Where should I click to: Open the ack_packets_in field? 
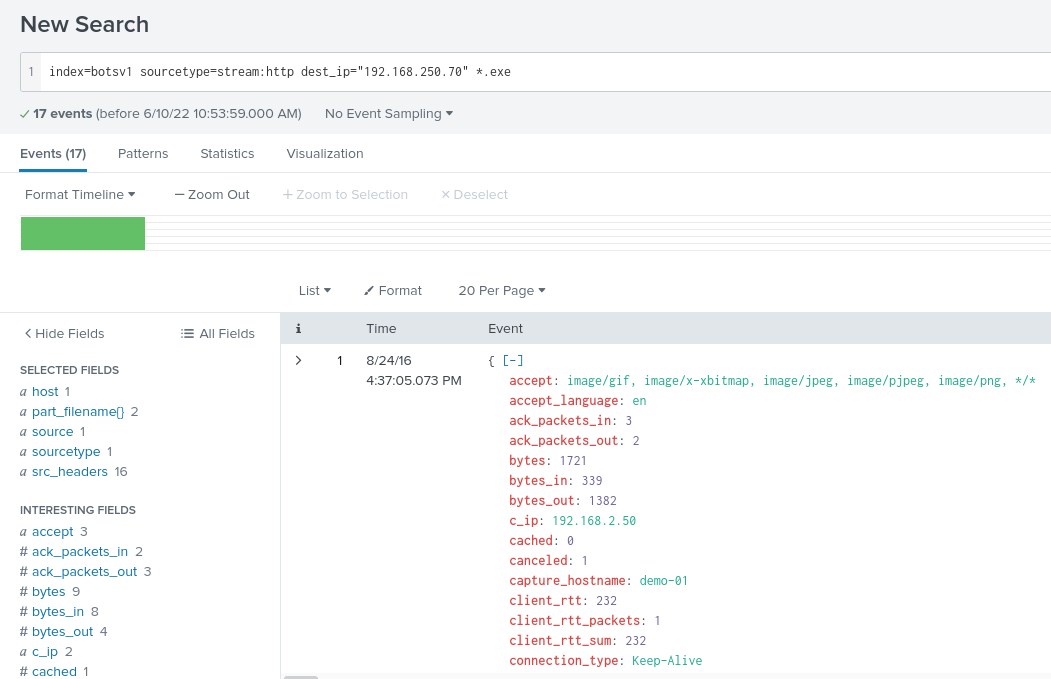click(x=80, y=552)
